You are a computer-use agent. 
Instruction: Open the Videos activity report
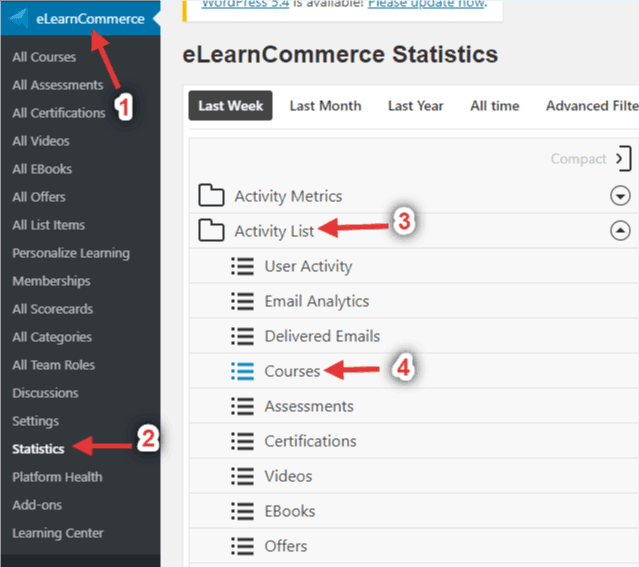click(288, 476)
